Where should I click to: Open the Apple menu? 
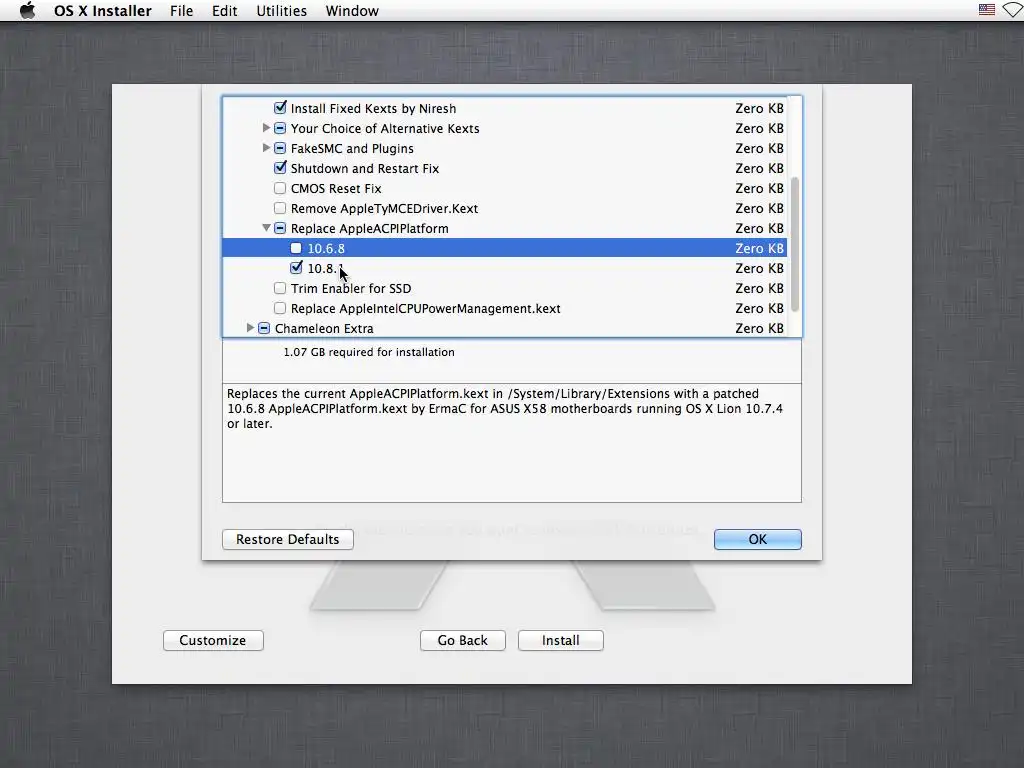pyautogui.click(x=27, y=10)
